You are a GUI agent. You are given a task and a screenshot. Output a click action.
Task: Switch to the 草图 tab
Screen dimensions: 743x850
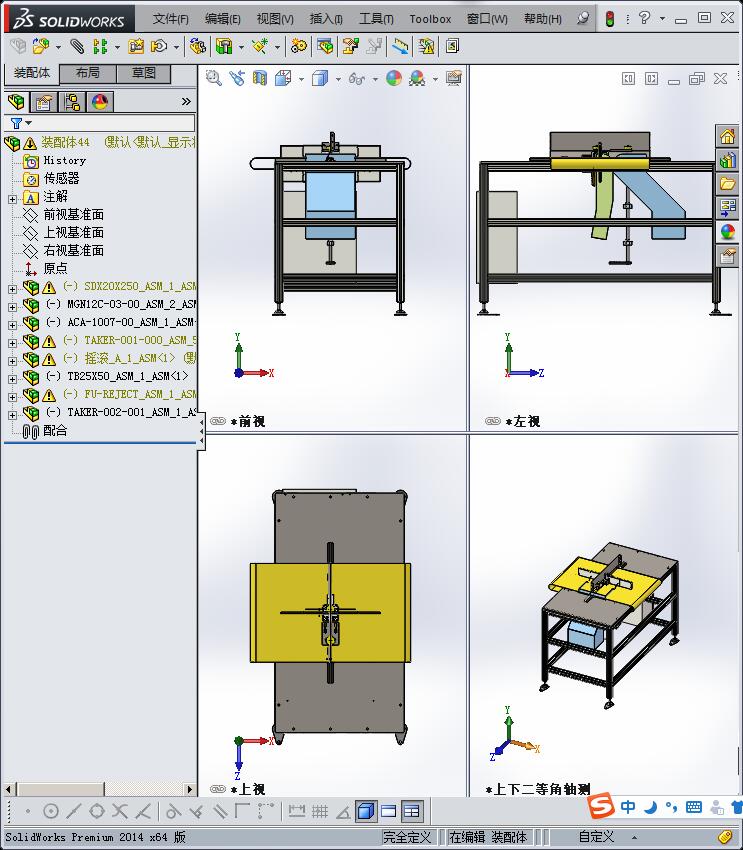pos(144,73)
